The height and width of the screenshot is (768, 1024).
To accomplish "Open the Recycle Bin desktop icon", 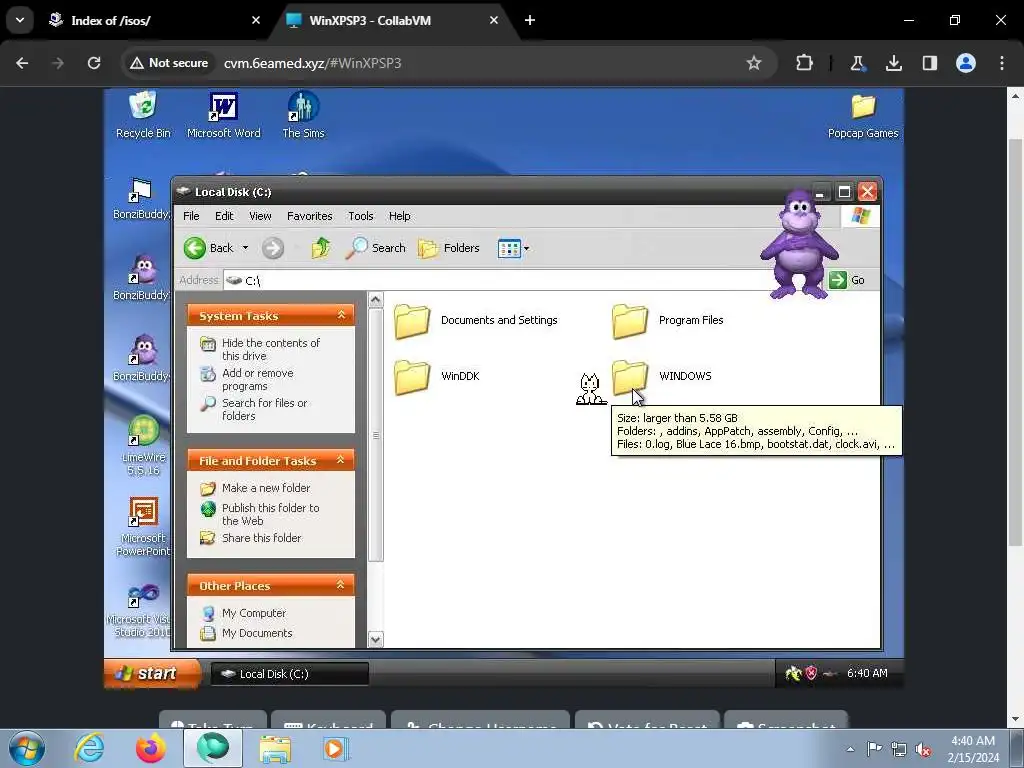I will 143,115.
